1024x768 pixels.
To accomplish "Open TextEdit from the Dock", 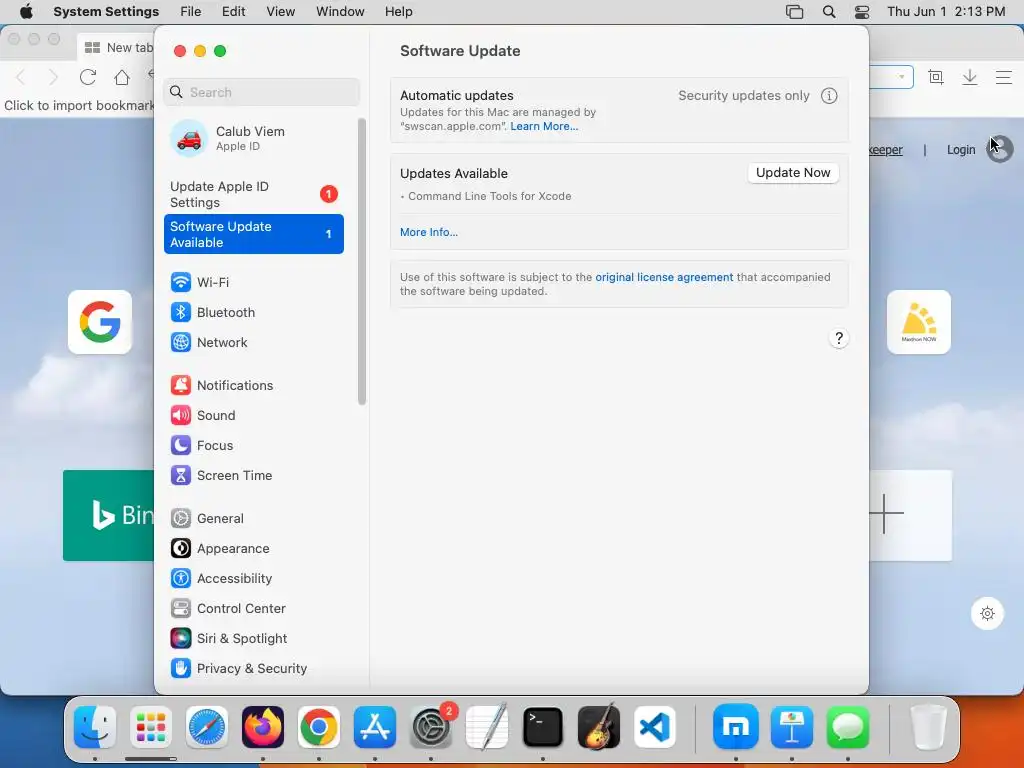I will 487,727.
